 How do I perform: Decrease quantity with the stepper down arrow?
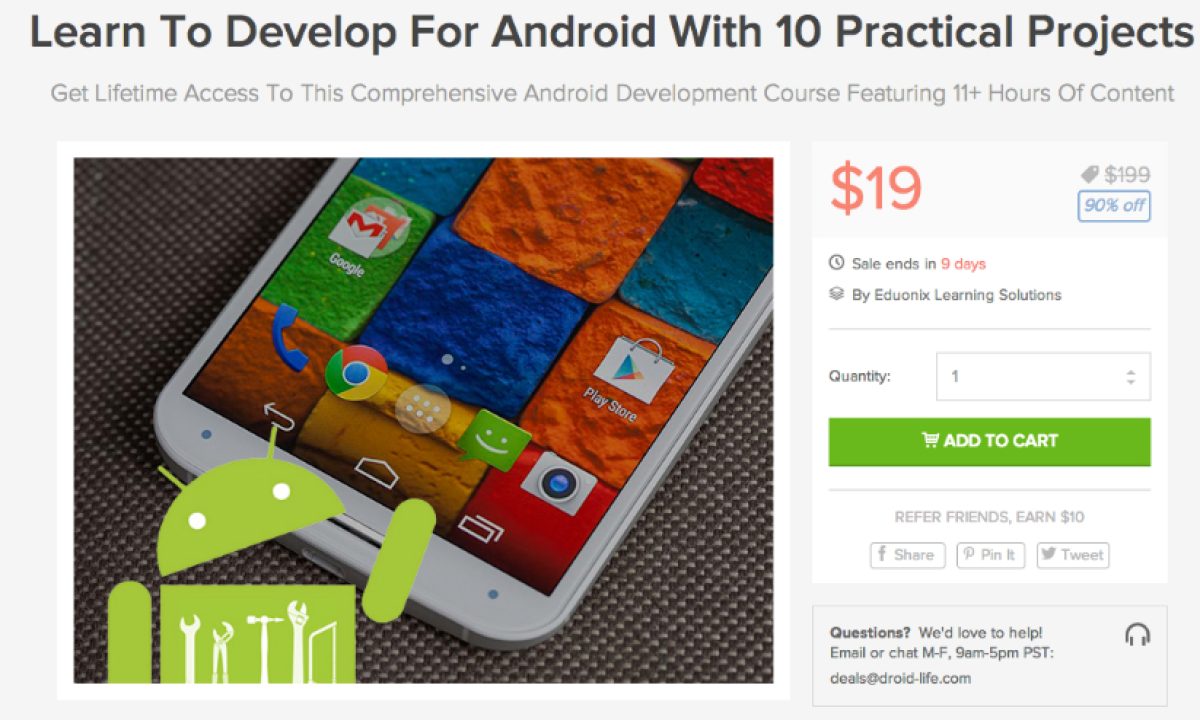pyautogui.click(x=1130, y=383)
